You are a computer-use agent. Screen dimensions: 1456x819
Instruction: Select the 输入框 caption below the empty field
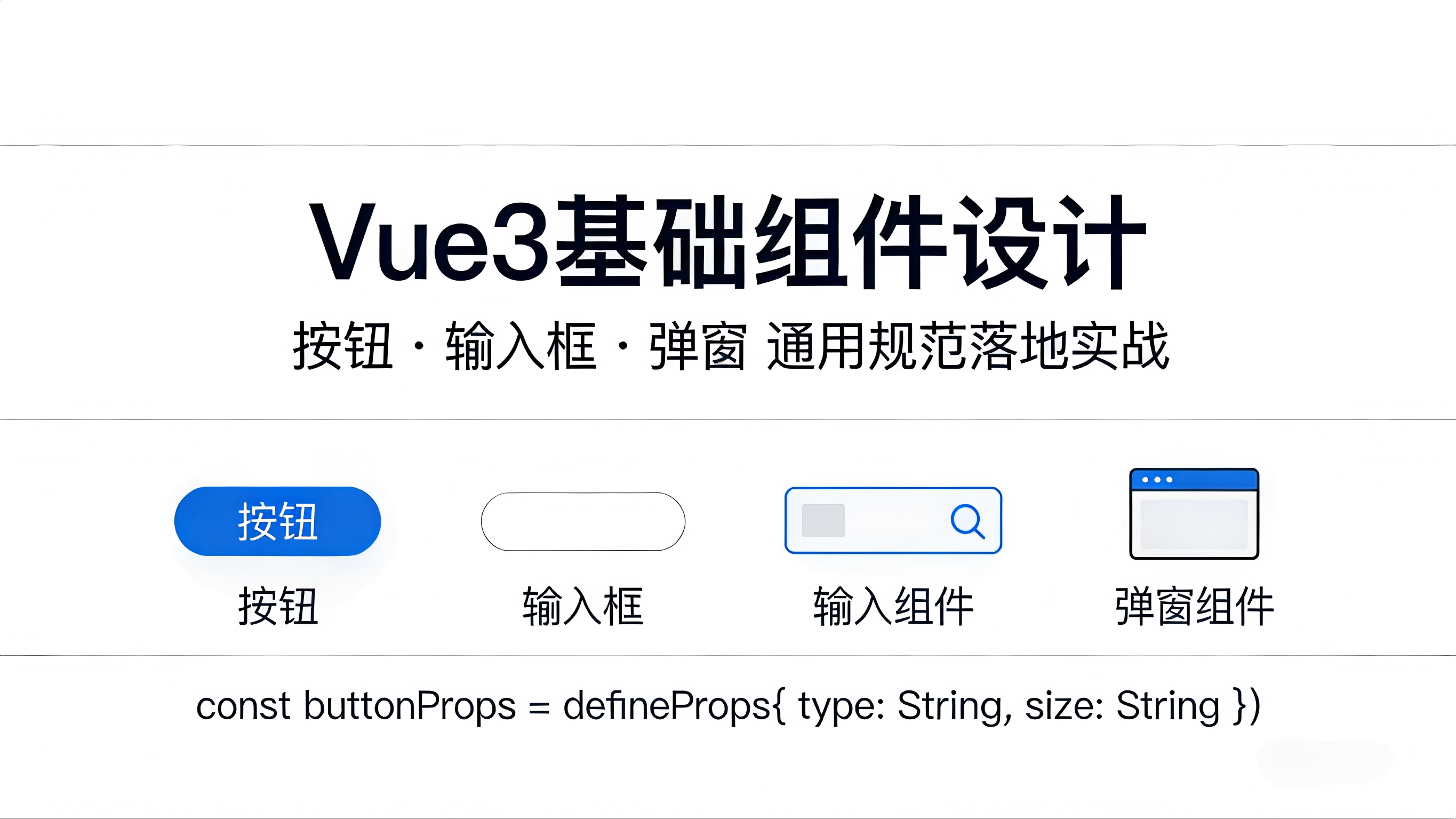(583, 606)
